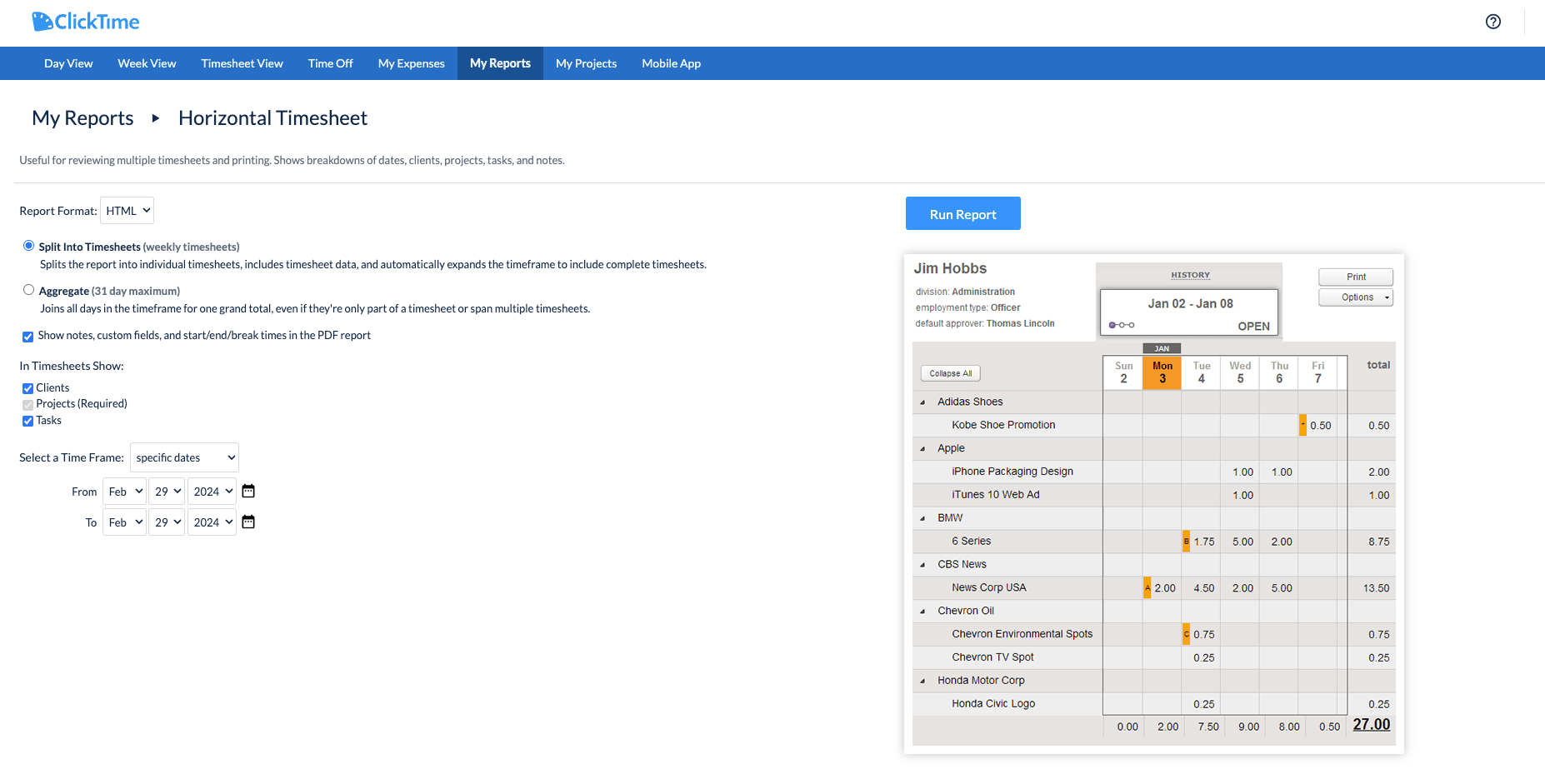Disable showing notes in the PDF report

point(27,336)
